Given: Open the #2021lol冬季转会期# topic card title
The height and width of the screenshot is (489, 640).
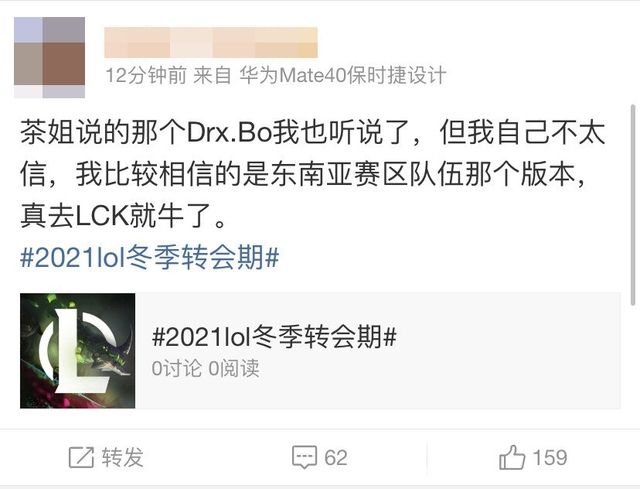Looking at the screenshot, I should pyautogui.click(x=274, y=337).
